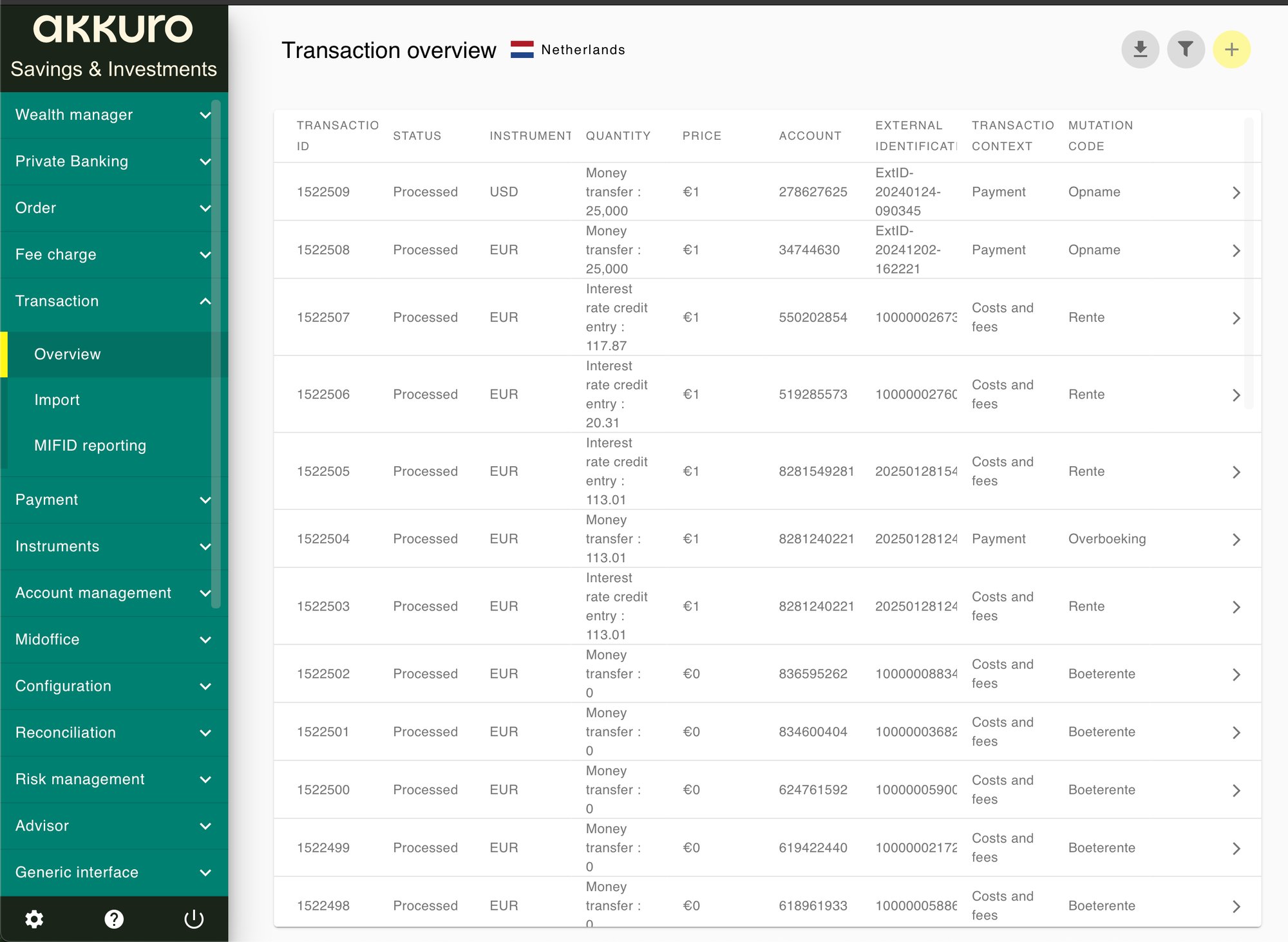The image size is (1288, 942).
Task: Click USD instrument in row 1522509
Action: click(504, 192)
